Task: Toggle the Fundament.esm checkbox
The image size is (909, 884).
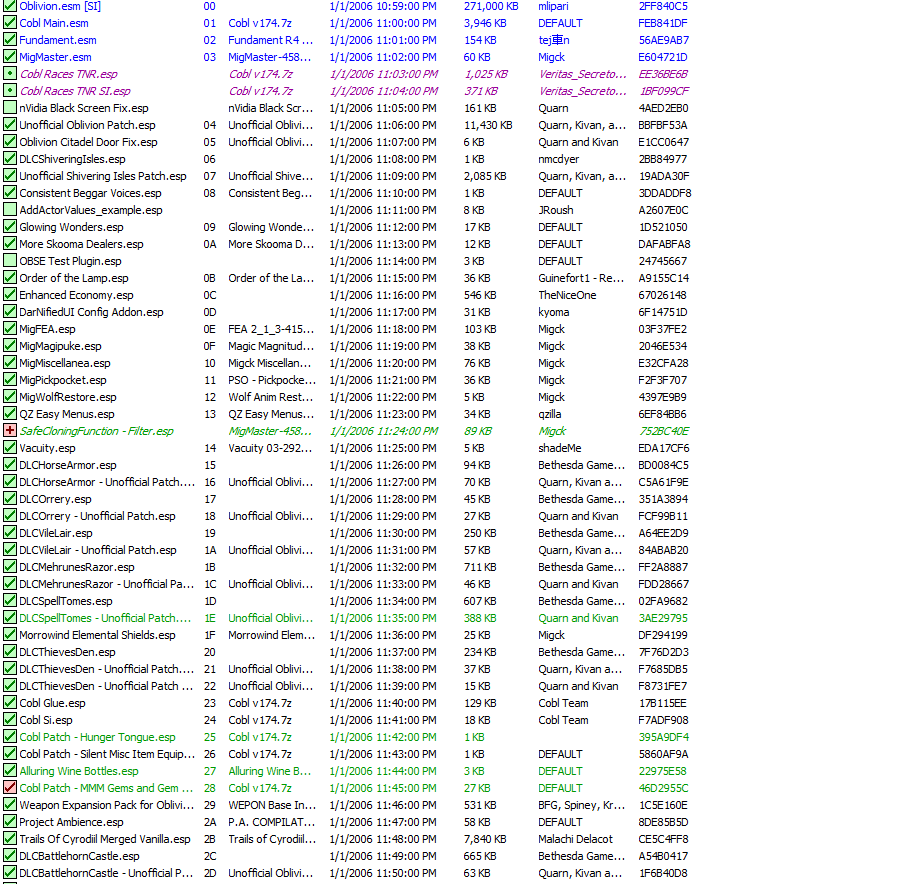Action: [10, 40]
